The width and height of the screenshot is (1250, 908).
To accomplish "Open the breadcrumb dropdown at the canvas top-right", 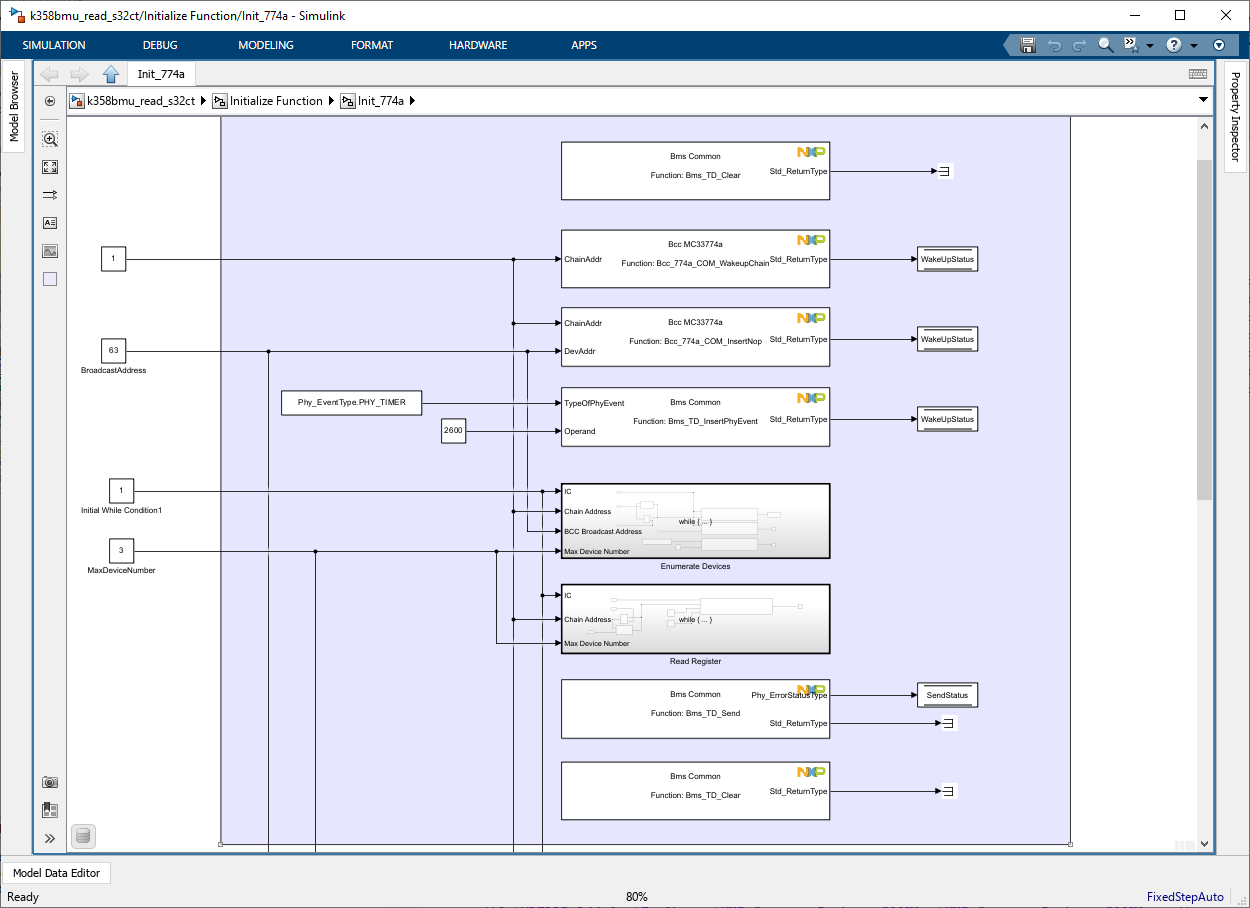I will tap(1202, 100).
